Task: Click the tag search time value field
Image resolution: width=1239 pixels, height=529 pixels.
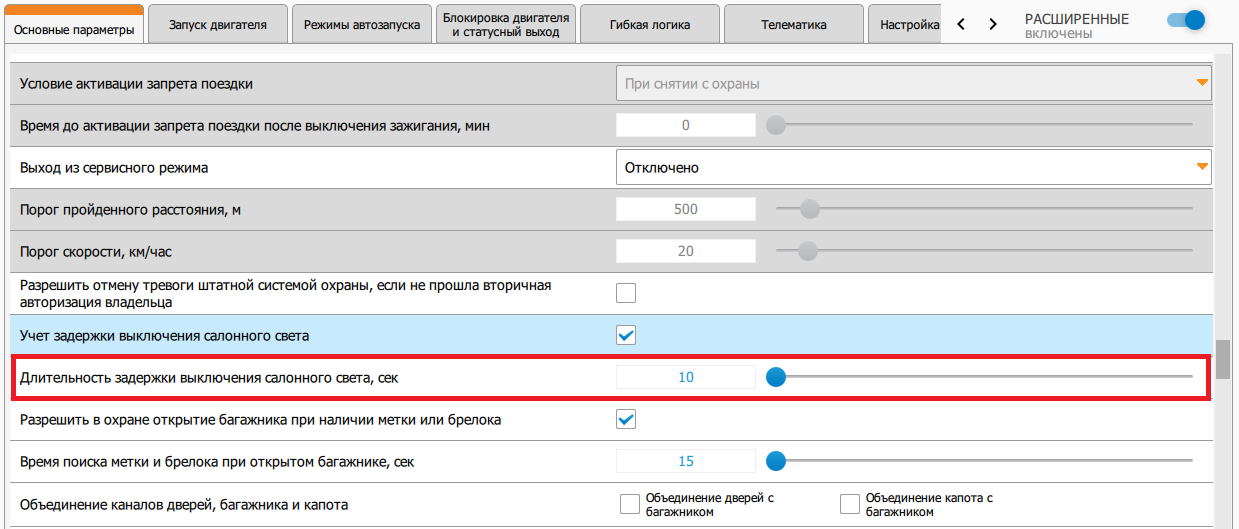Action: click(685, 461)
